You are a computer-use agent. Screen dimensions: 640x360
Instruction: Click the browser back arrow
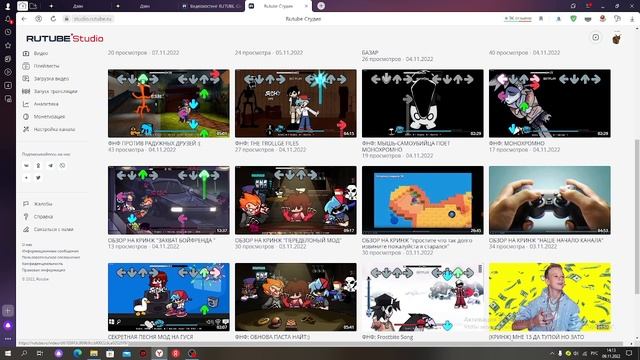[x=24, y=19]
